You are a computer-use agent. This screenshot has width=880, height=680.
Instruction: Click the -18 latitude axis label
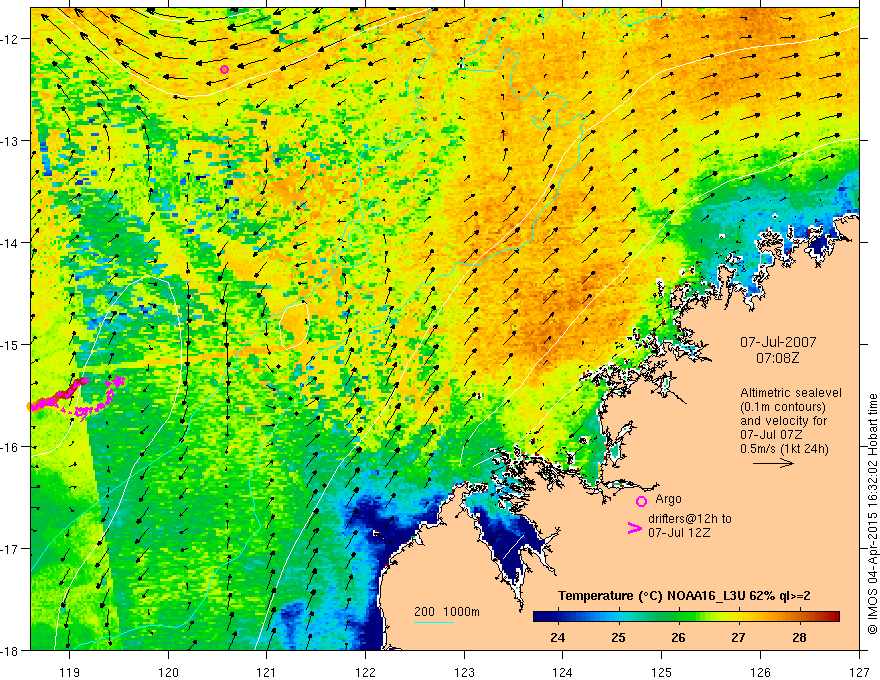point(10,650)
